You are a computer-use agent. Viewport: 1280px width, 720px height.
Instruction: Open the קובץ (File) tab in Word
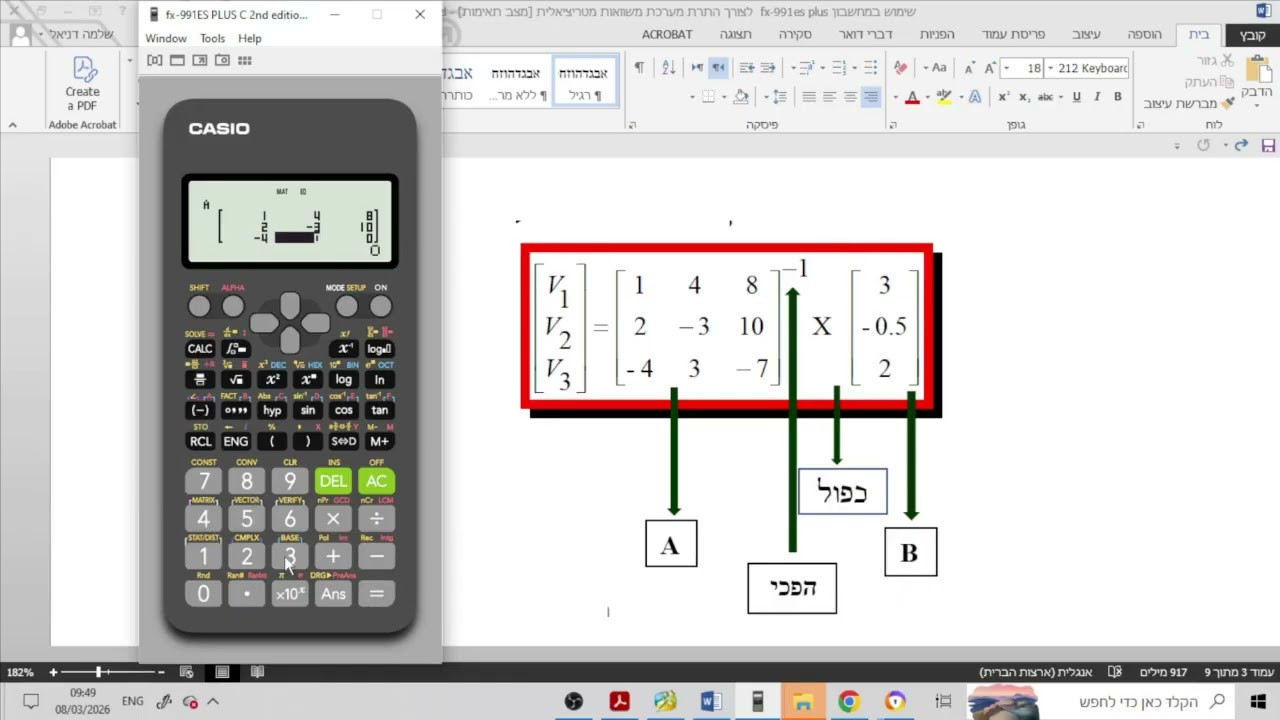pos(1253,34)
